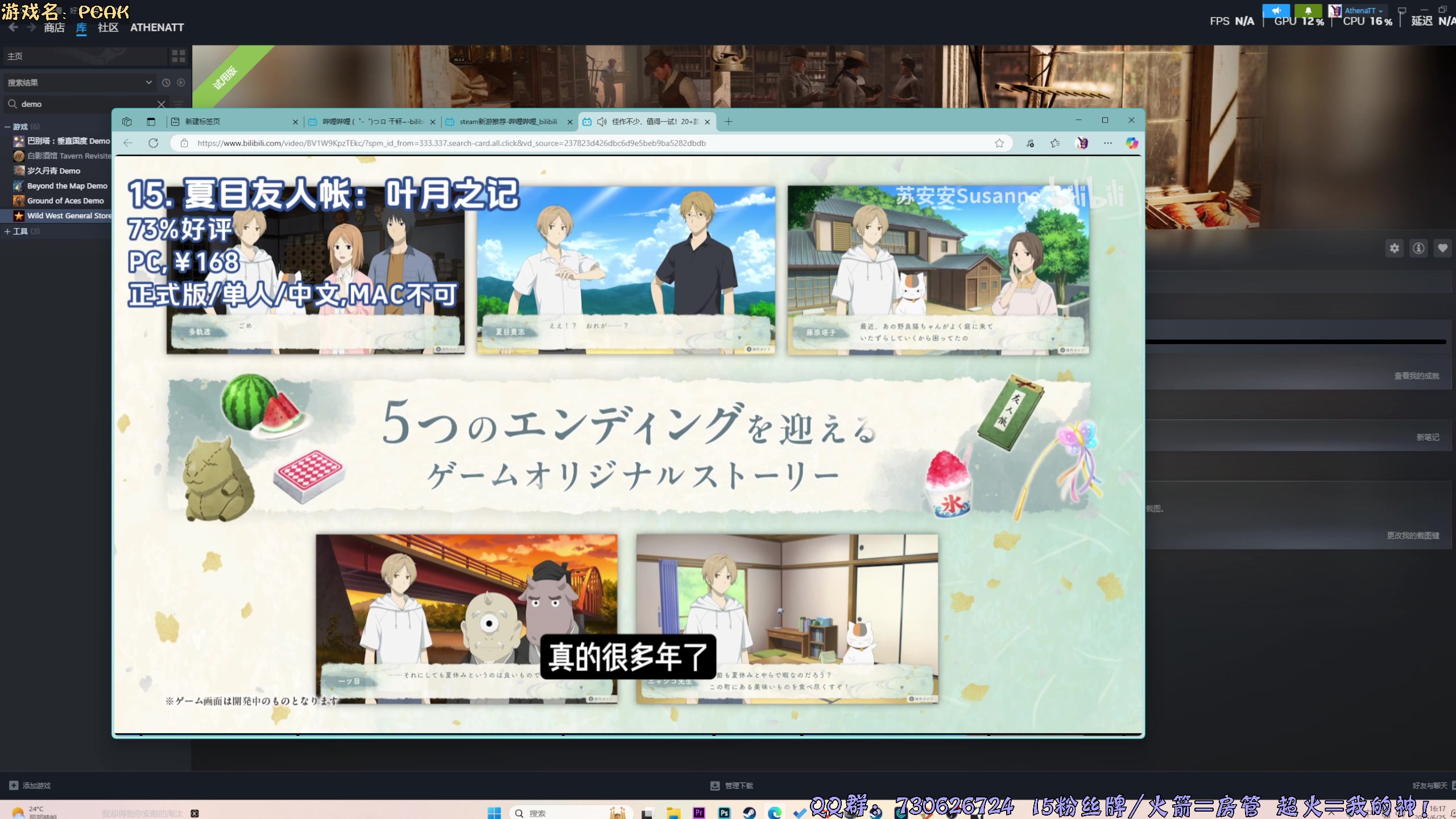This screenshot has width=1456, height=819.
Task: Click the Steam announcements megaphone icon
Action: point(1276,10)
